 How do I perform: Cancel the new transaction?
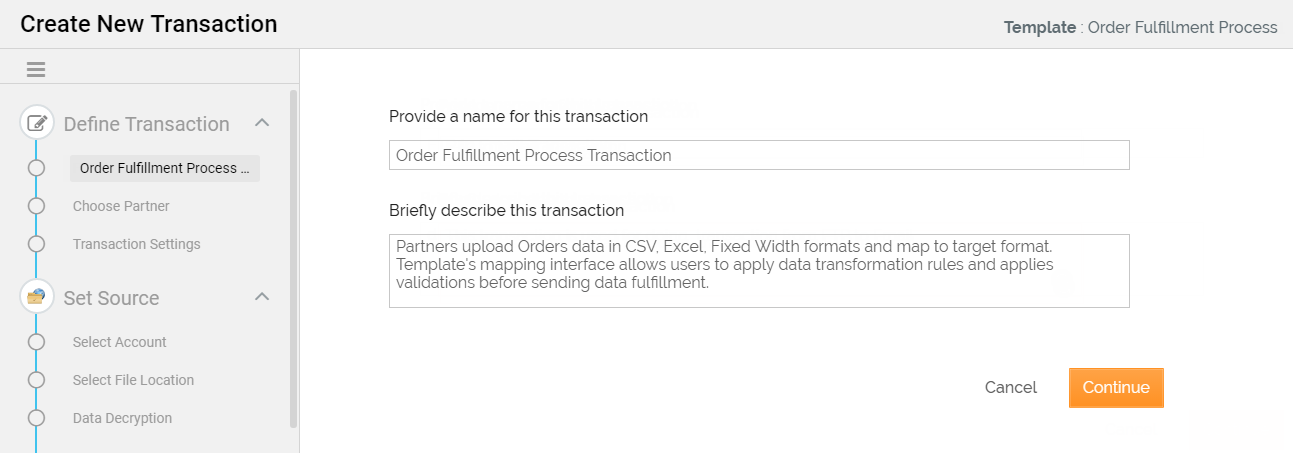point(1010,388)
